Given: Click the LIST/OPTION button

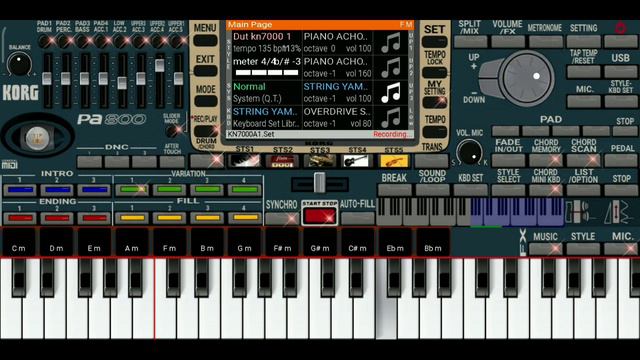Looking at the screenshot, I should click(x=584, y=190).
